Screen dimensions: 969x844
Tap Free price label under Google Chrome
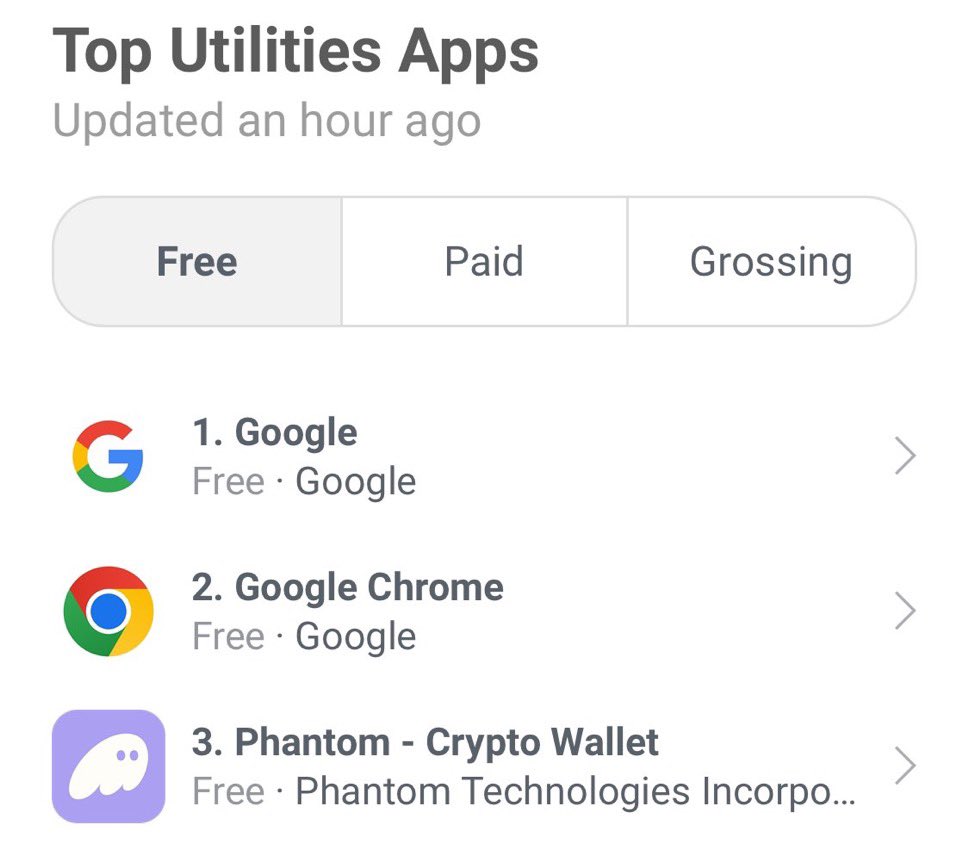pos(229,636)
